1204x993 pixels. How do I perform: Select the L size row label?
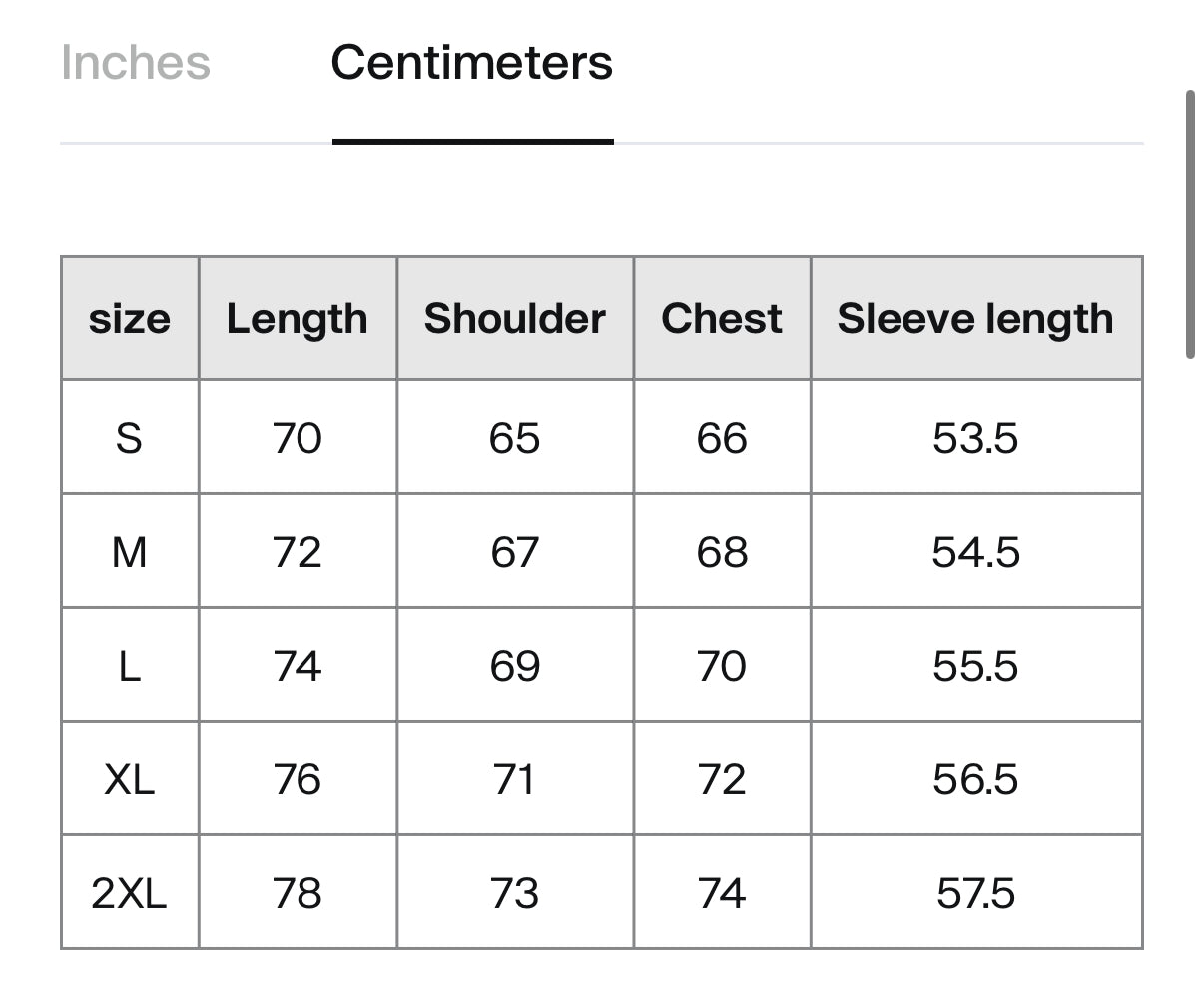(x=130, y=665)
